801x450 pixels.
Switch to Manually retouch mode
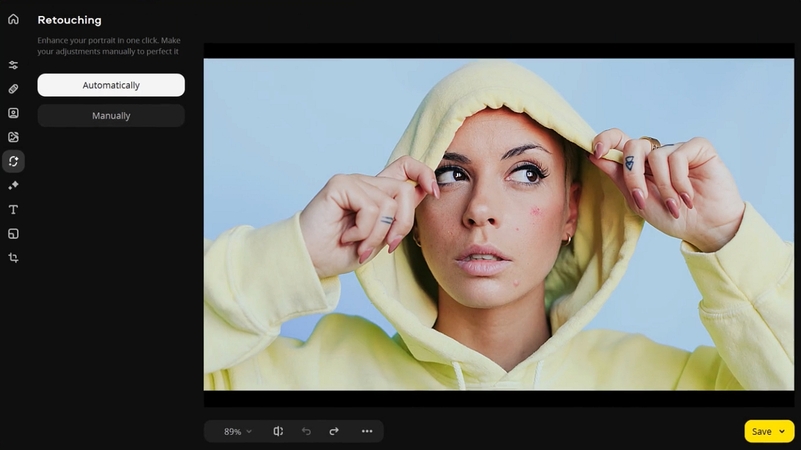click(111, 116)
